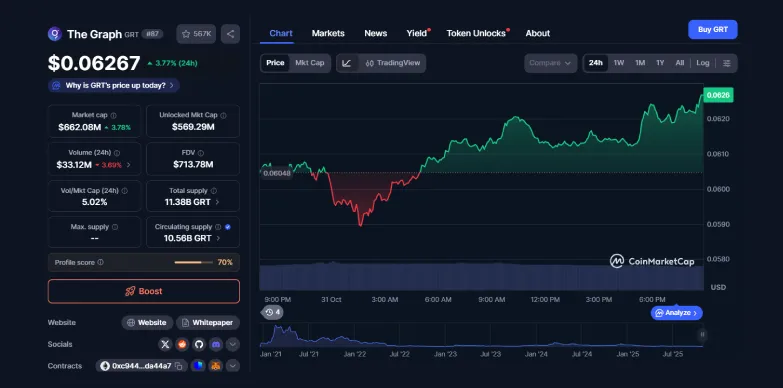Select Mkt Cap chart toggle
783x388 pixels.
tap(310, 63)
